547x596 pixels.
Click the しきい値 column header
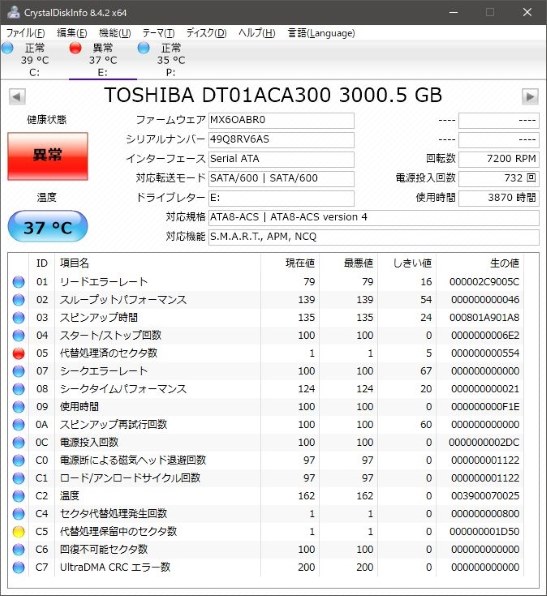coord(412,263)
